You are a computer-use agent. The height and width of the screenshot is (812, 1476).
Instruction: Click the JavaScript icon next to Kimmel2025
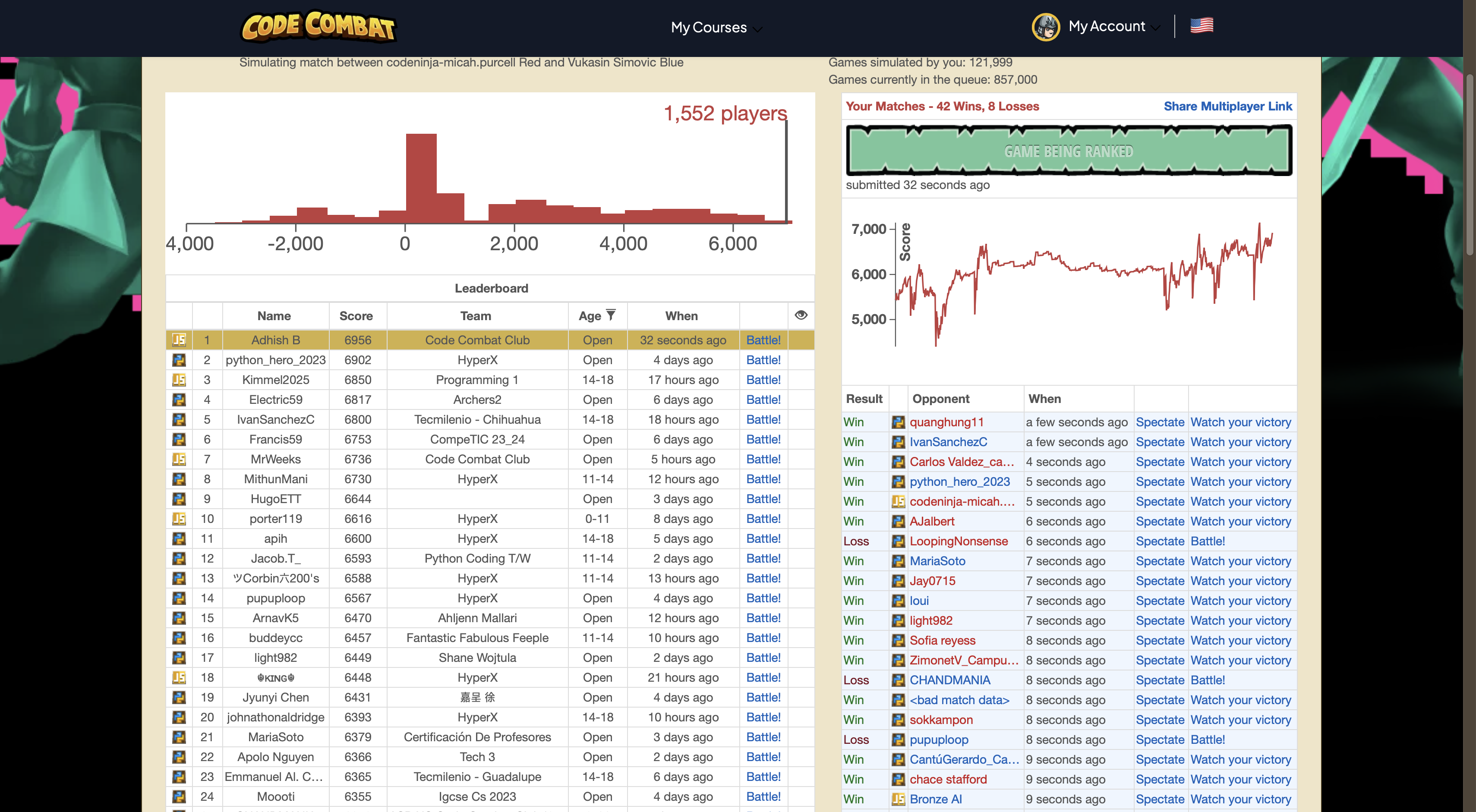point(179,380)
